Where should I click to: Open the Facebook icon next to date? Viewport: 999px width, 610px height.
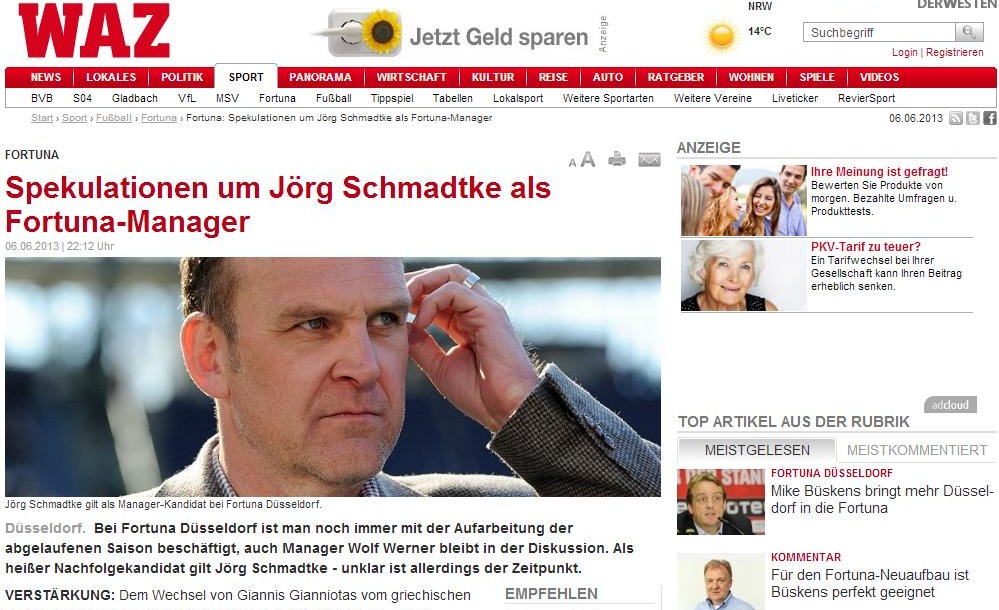990,118
